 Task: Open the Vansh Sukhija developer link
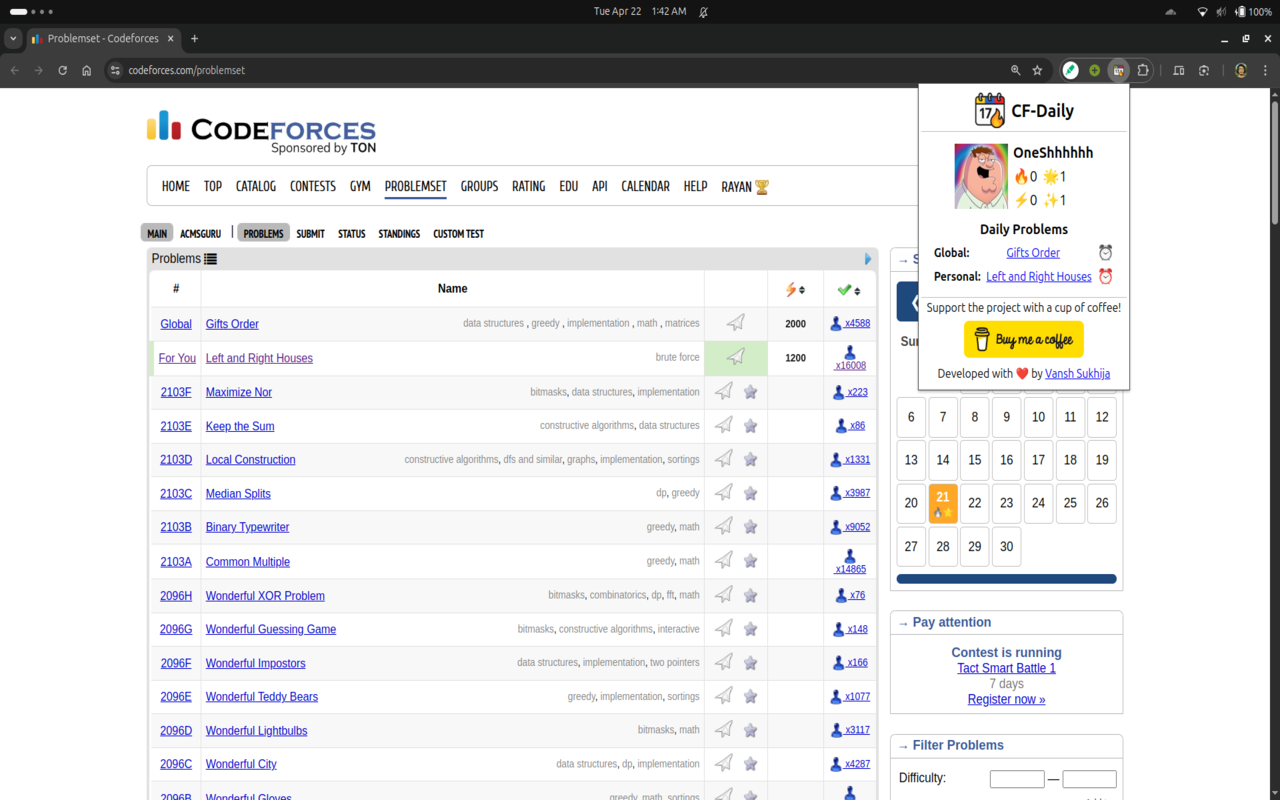pyautogui.click(x=1077, y=373)
